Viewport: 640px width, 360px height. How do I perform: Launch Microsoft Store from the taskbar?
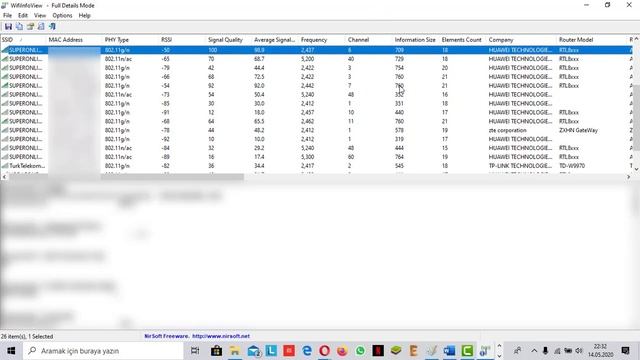click(x=216, y=351)
